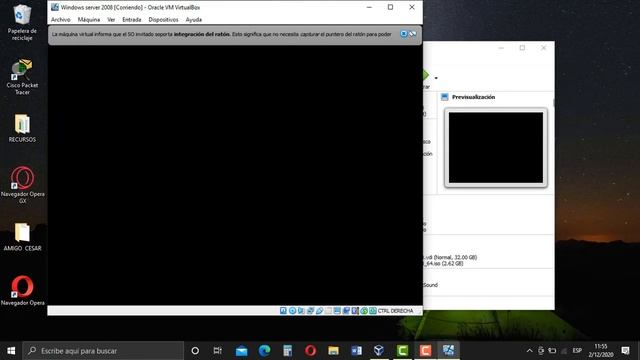The height and width of the screenshot is (360, 640).
Task: Select the Navegador Opera GX desktop shortcut
Action: 22,185
